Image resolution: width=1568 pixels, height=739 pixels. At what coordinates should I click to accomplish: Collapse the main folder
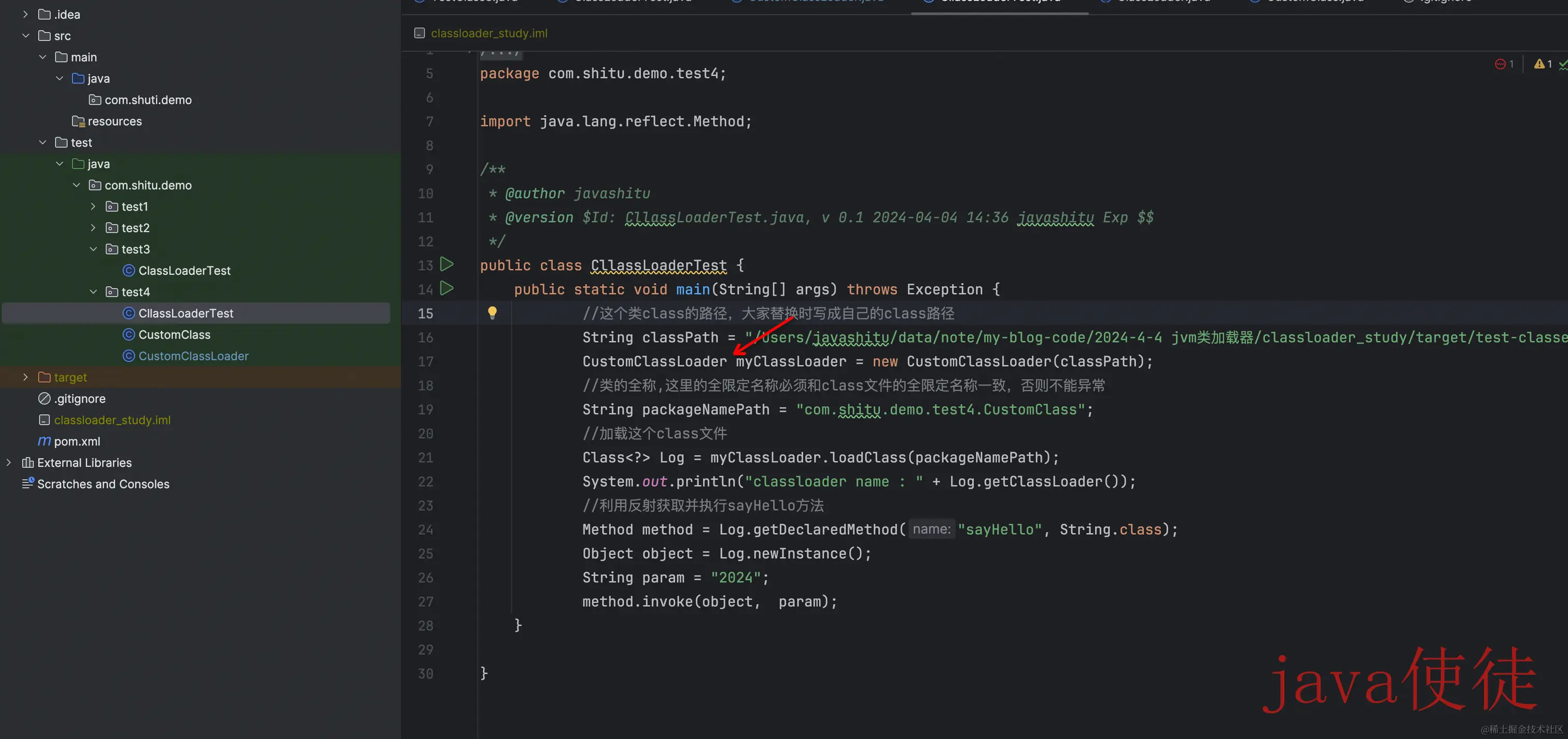click(42, 57)
